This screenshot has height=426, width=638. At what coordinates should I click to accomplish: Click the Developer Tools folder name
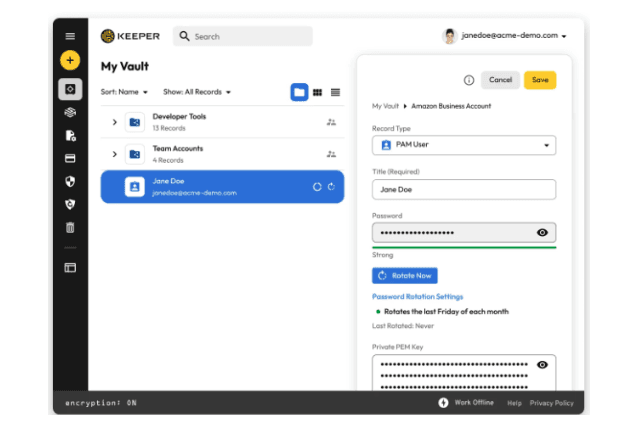tap(179, 117)
